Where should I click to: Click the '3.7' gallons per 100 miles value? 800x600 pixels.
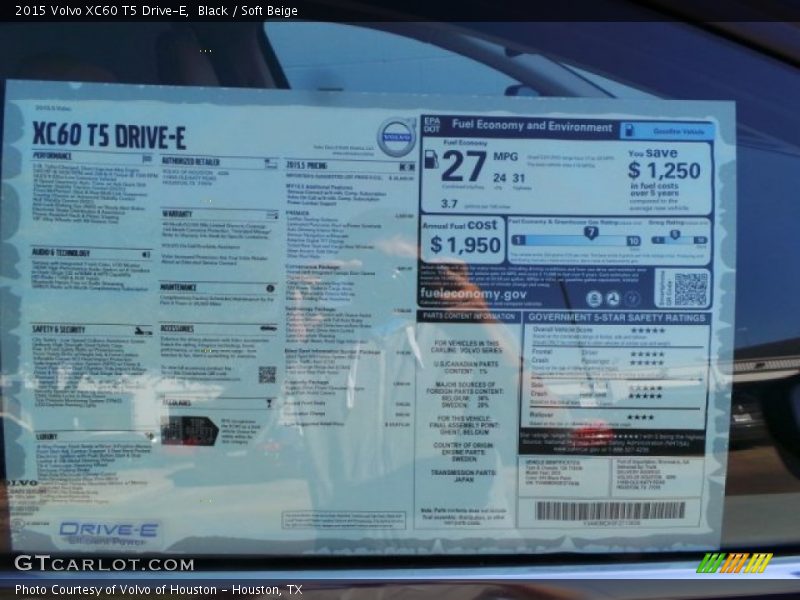(449, 204)
